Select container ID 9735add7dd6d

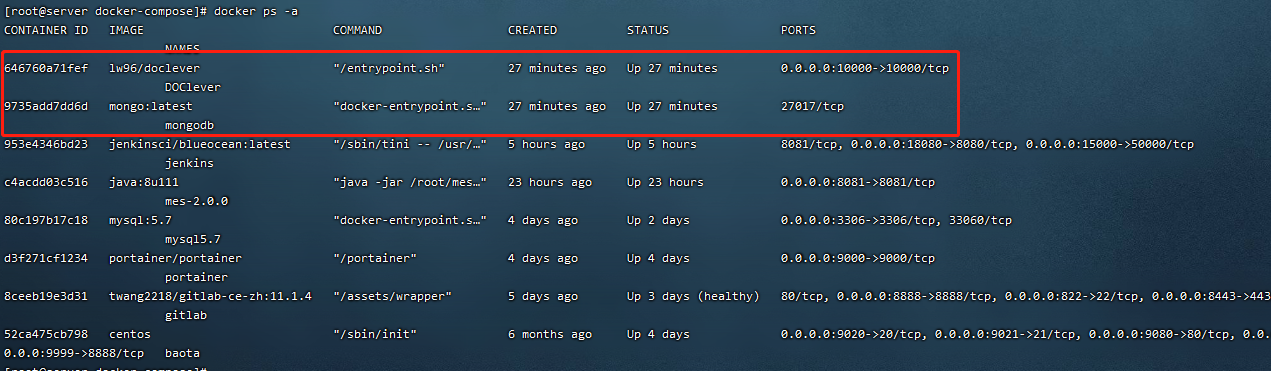click(46, 106)
